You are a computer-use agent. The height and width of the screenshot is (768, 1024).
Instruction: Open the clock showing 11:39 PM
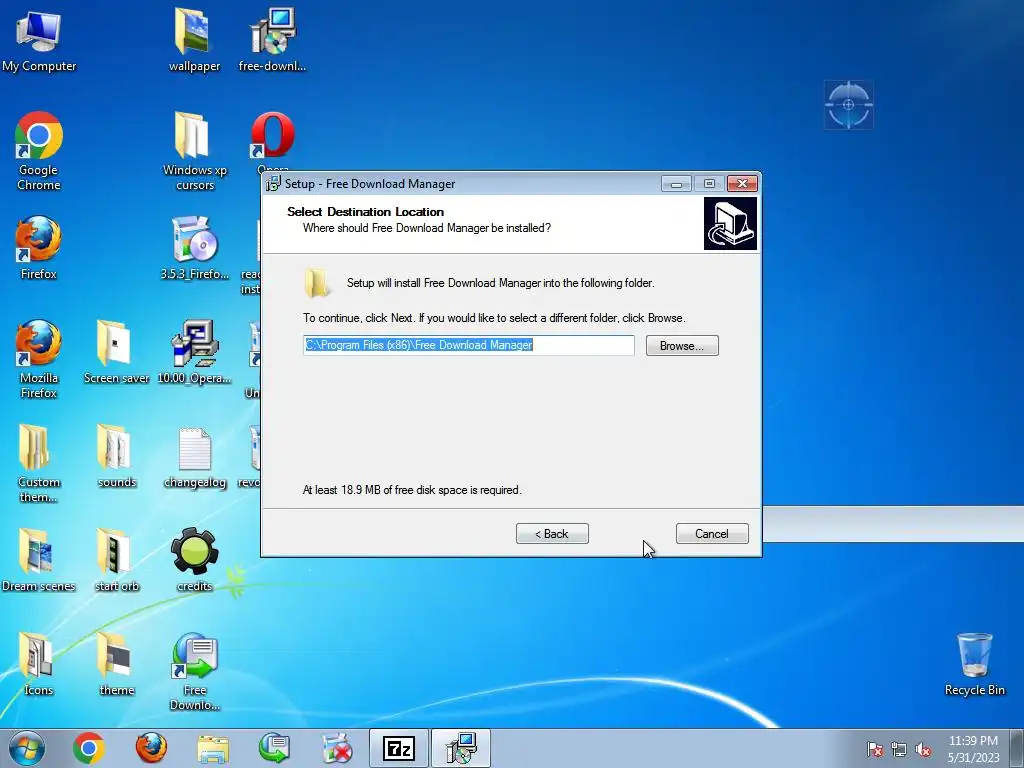973,749
